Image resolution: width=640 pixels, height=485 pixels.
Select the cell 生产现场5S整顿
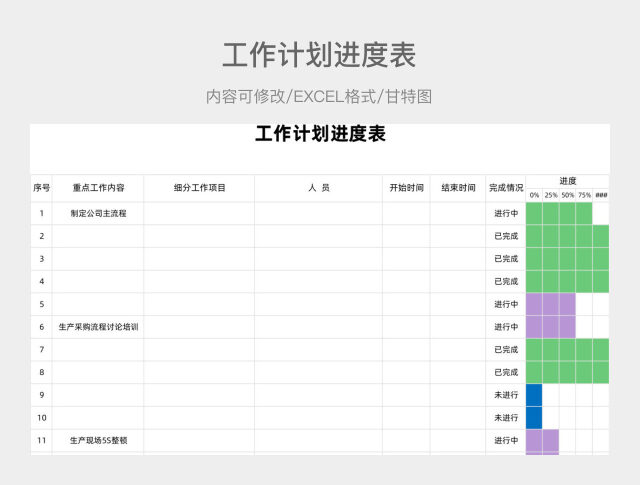98,441
